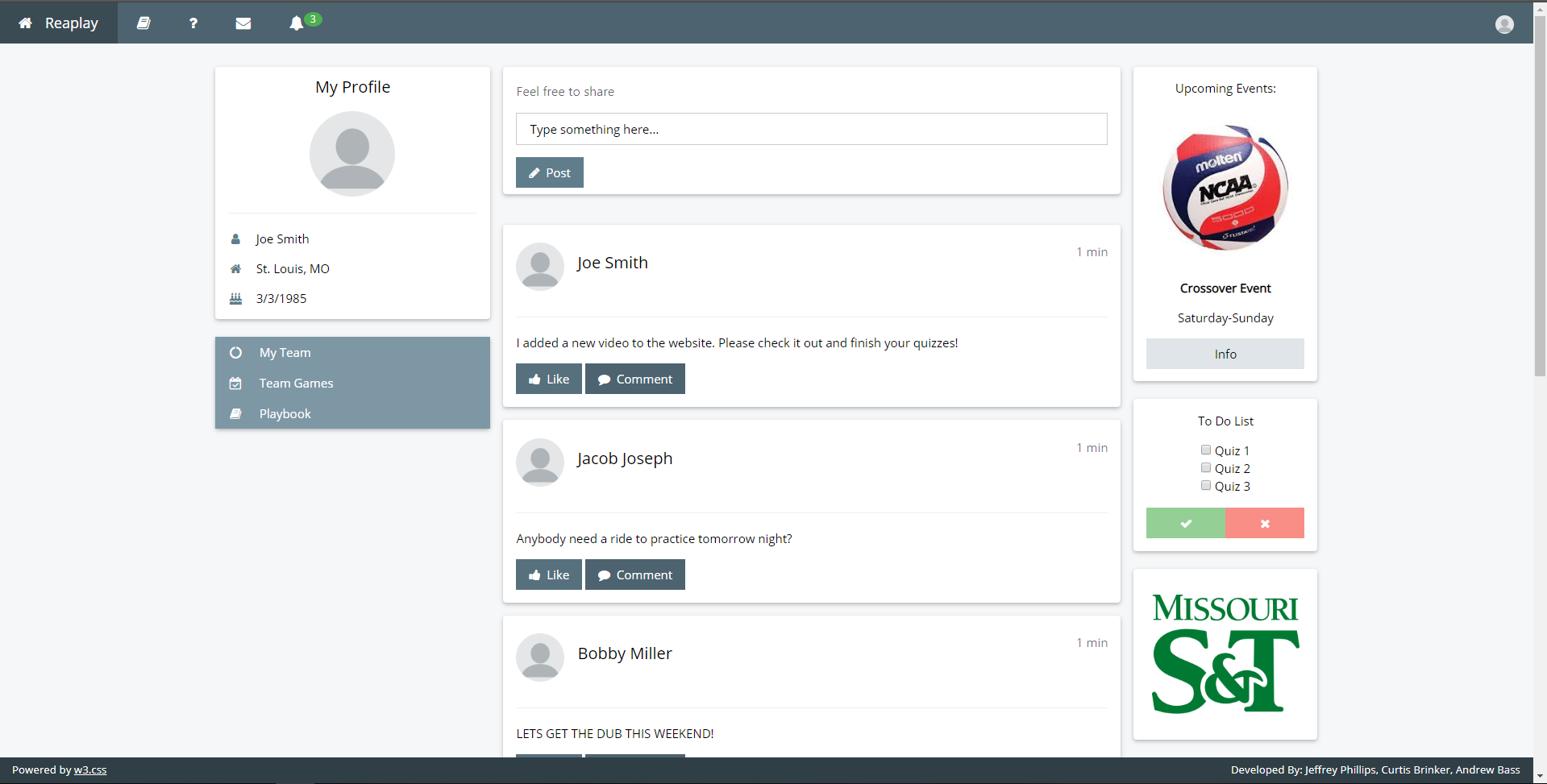This screenshot has width=1547, height=784.
Task: Click the Joe Smith profile name text
Action: point(282,239)
